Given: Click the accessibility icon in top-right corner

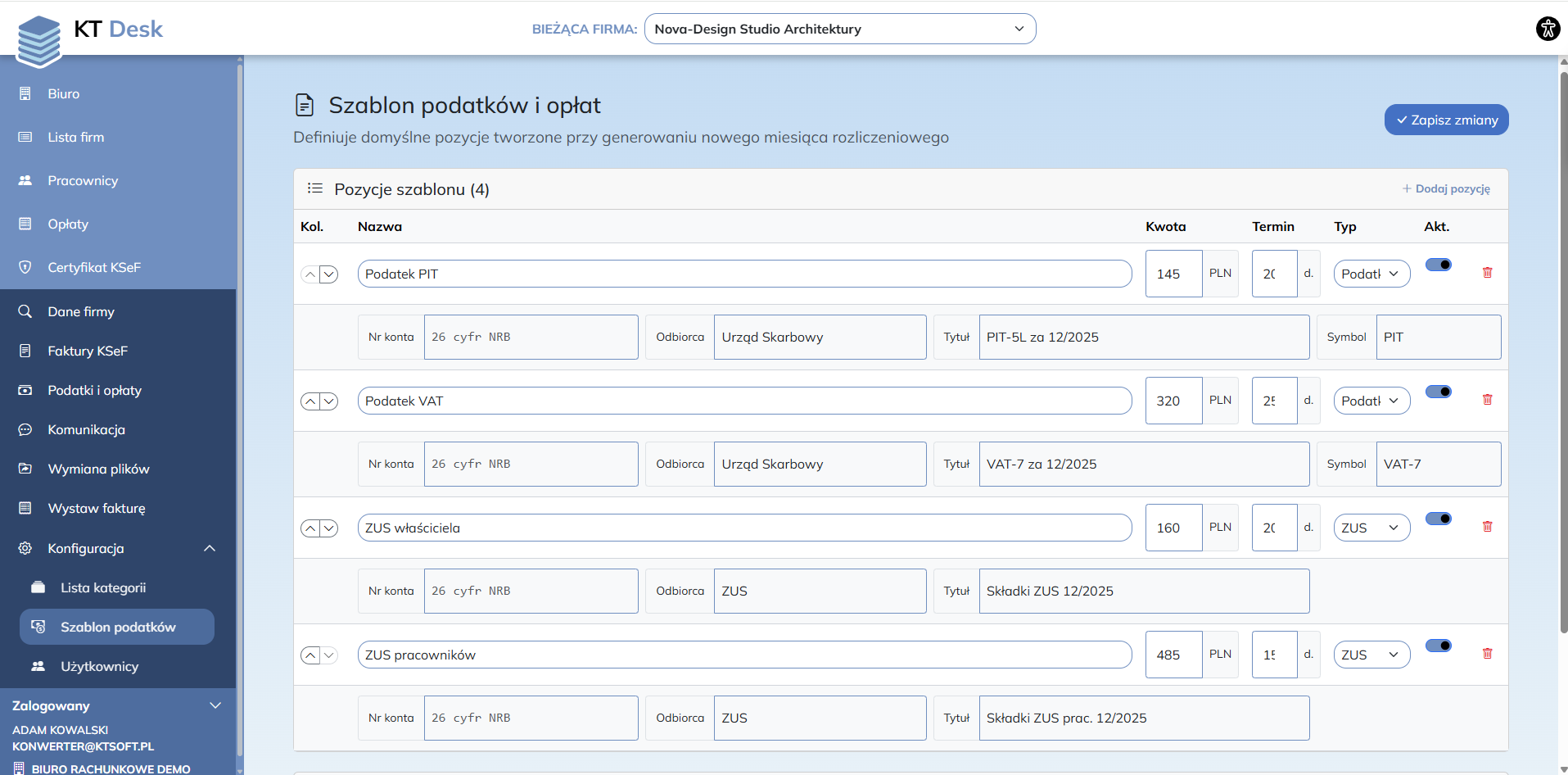Looking at the screenshot, I should [1548, 29].
